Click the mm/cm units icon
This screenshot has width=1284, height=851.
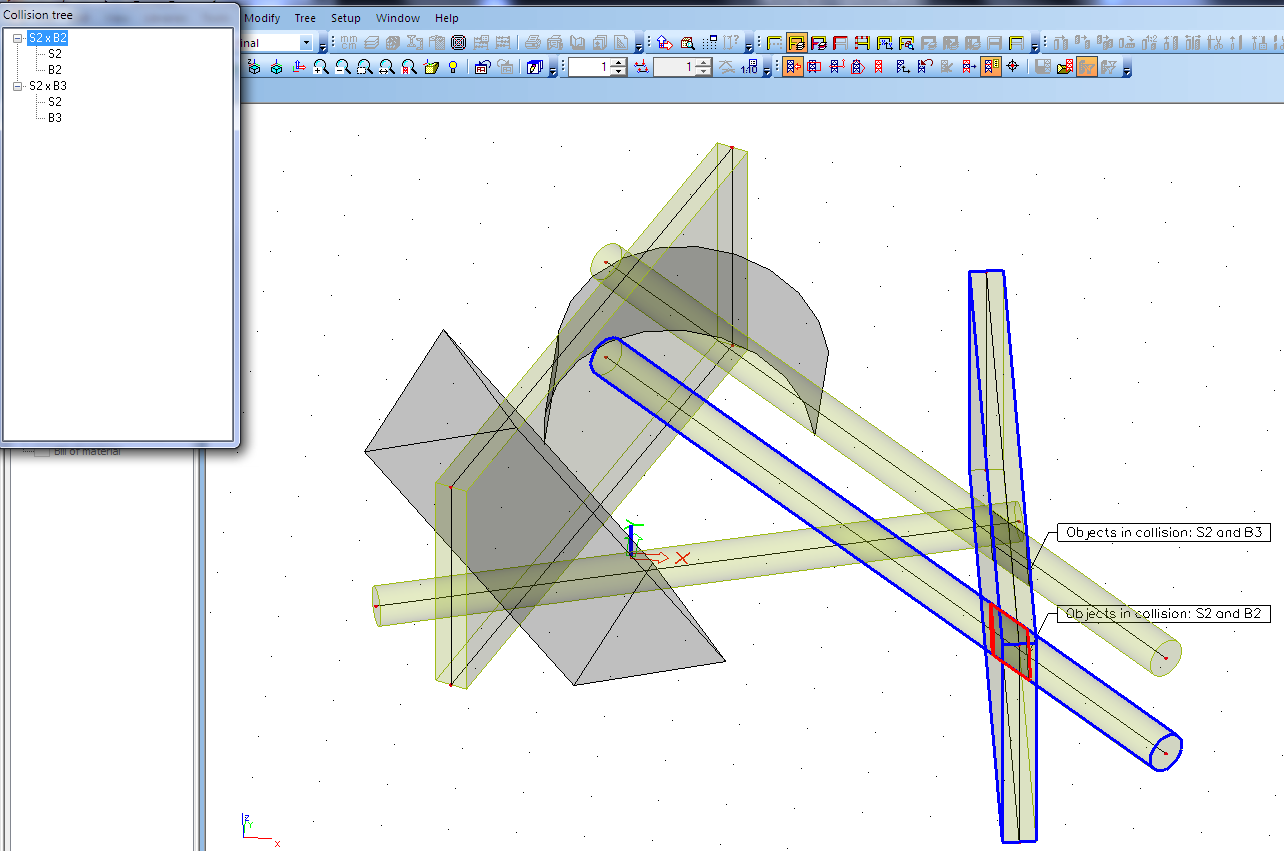(x=349, y=42)
